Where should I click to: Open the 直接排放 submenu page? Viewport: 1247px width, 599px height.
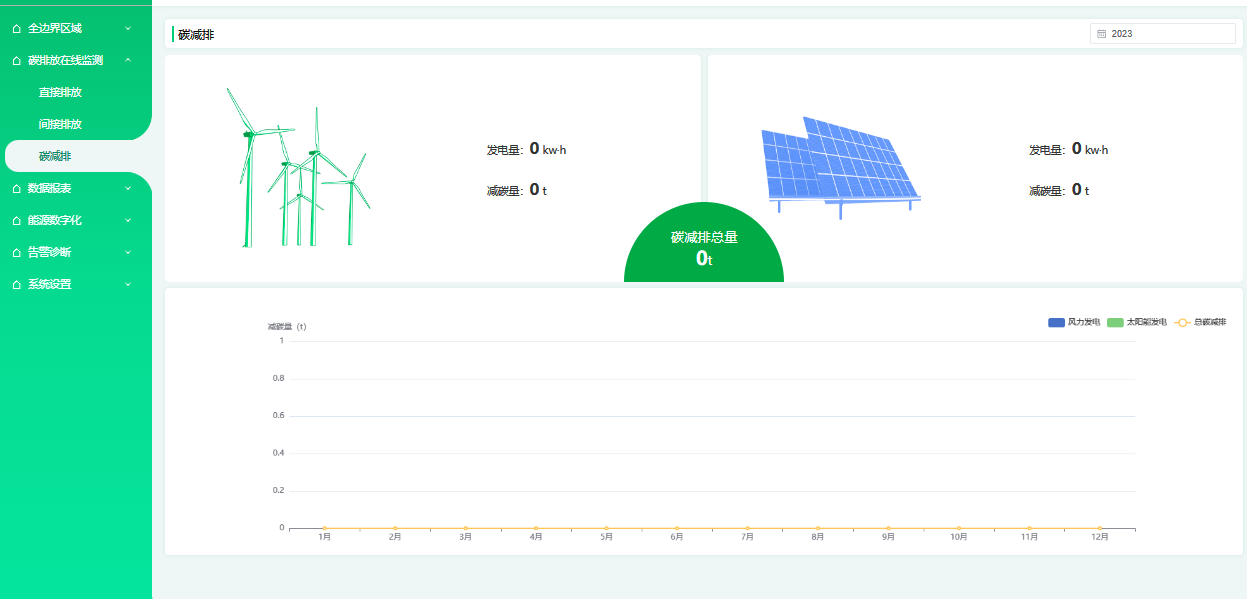click(60, 93)
